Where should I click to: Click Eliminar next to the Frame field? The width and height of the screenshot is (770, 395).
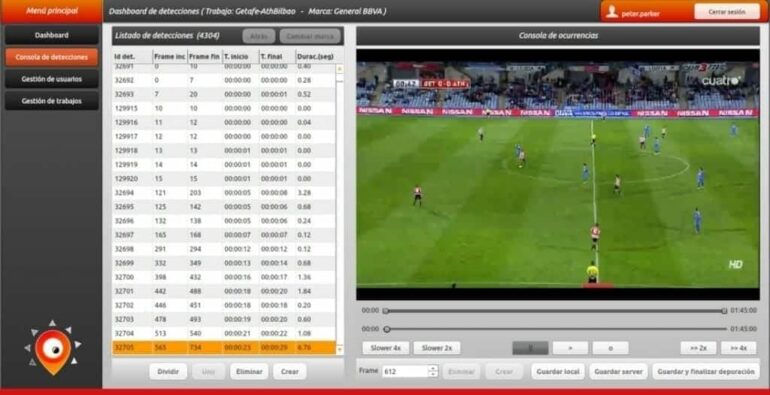pos(462,371)
